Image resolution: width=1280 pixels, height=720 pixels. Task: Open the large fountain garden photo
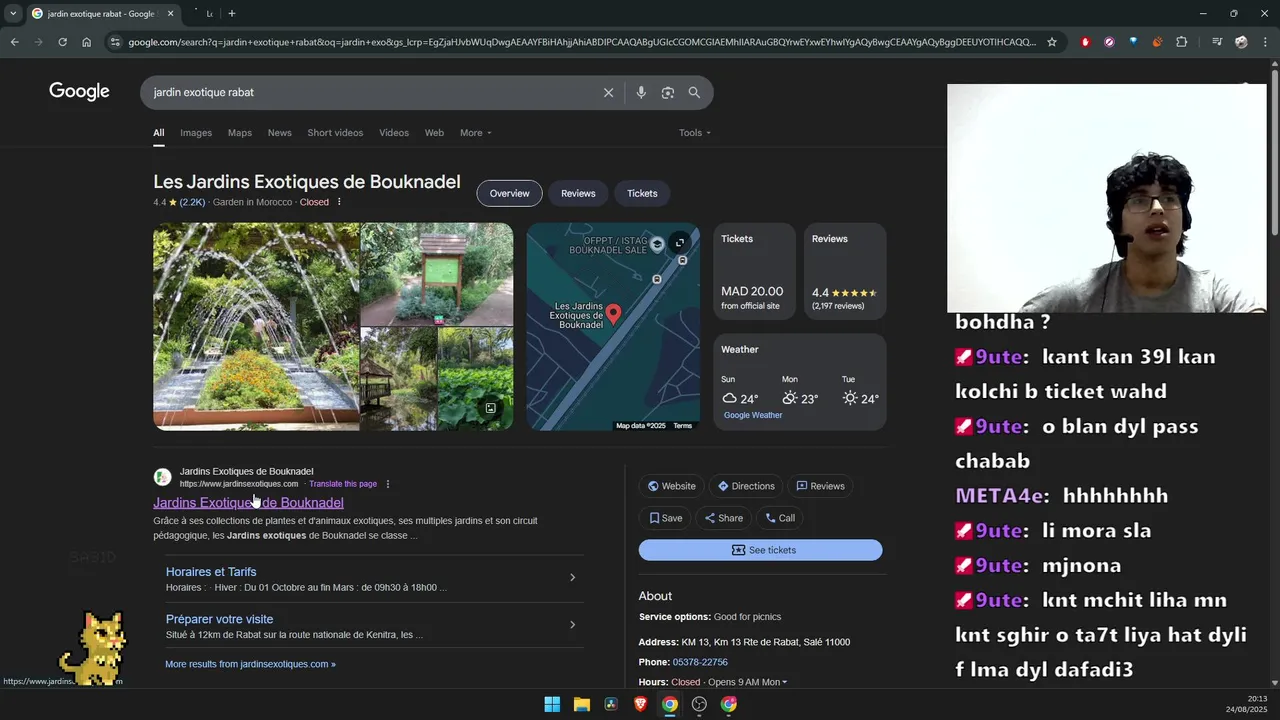point(256,326)
